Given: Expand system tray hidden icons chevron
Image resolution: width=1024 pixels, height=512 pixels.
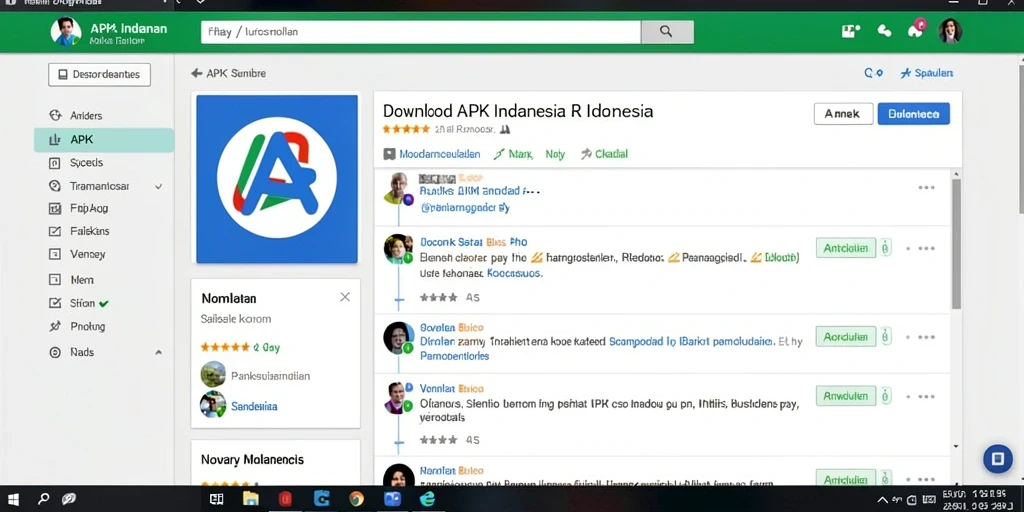Looking at the screenshot, I should pos(884,500).
